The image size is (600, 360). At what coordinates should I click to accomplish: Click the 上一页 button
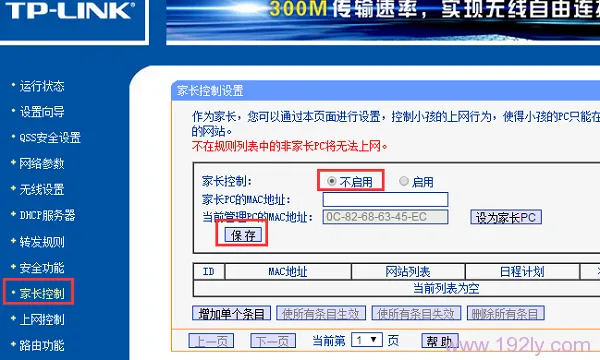pyautogui.click(x=211, y=340)
